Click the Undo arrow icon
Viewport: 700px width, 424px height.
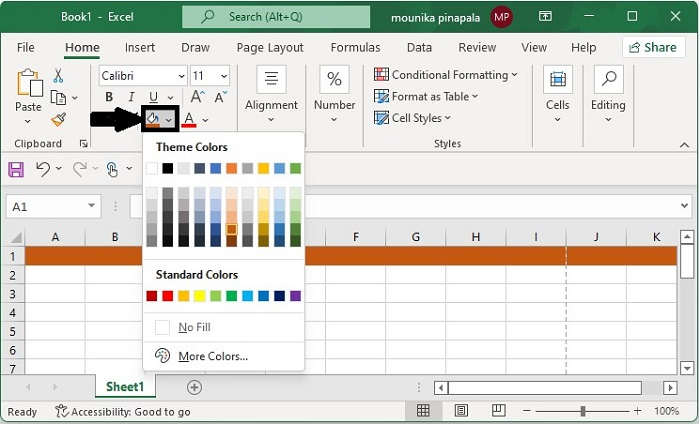(x=43, y=169)
